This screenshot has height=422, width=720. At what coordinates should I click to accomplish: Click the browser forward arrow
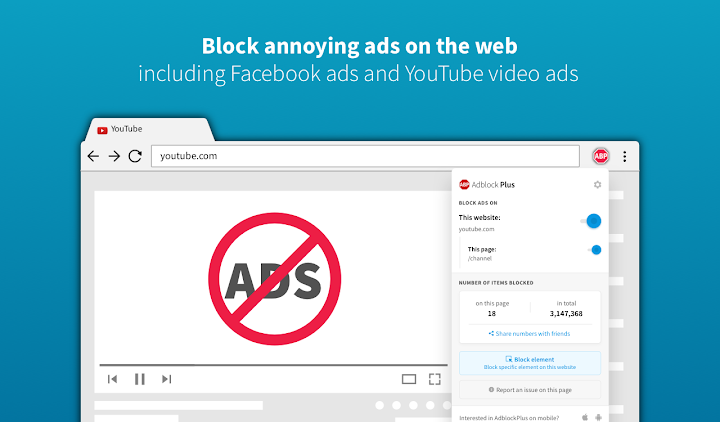[114, 156]
